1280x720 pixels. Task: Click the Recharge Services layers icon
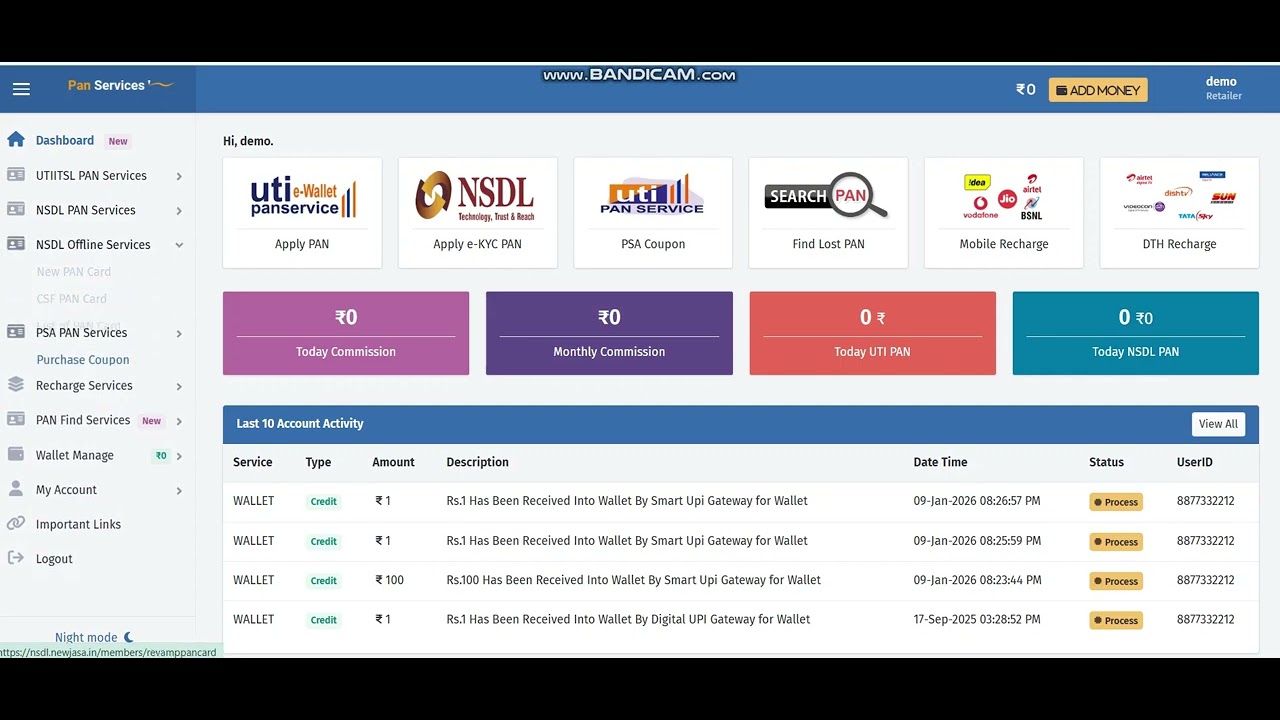(x=16, y=385)
